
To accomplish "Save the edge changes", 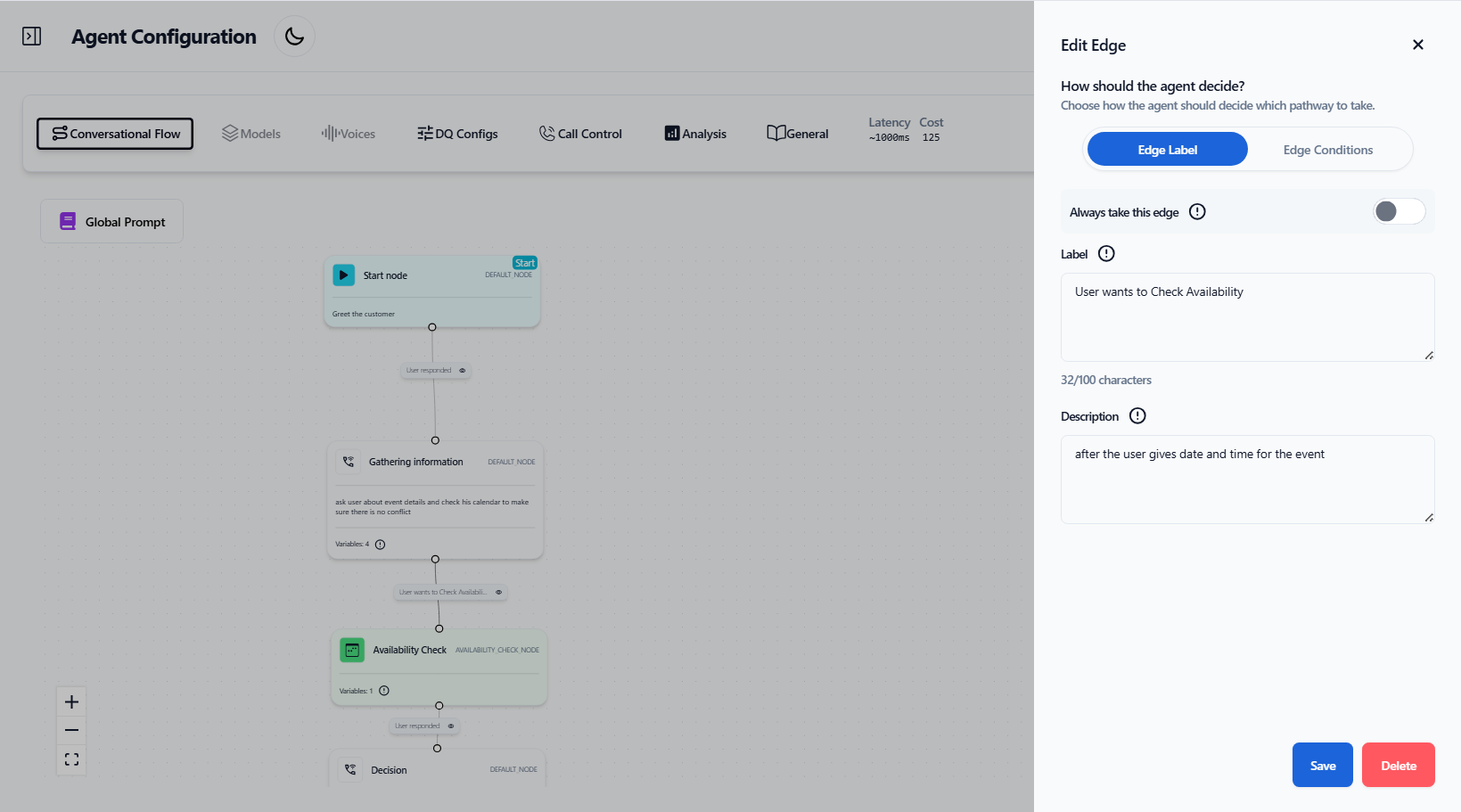I will (1322, 765).
